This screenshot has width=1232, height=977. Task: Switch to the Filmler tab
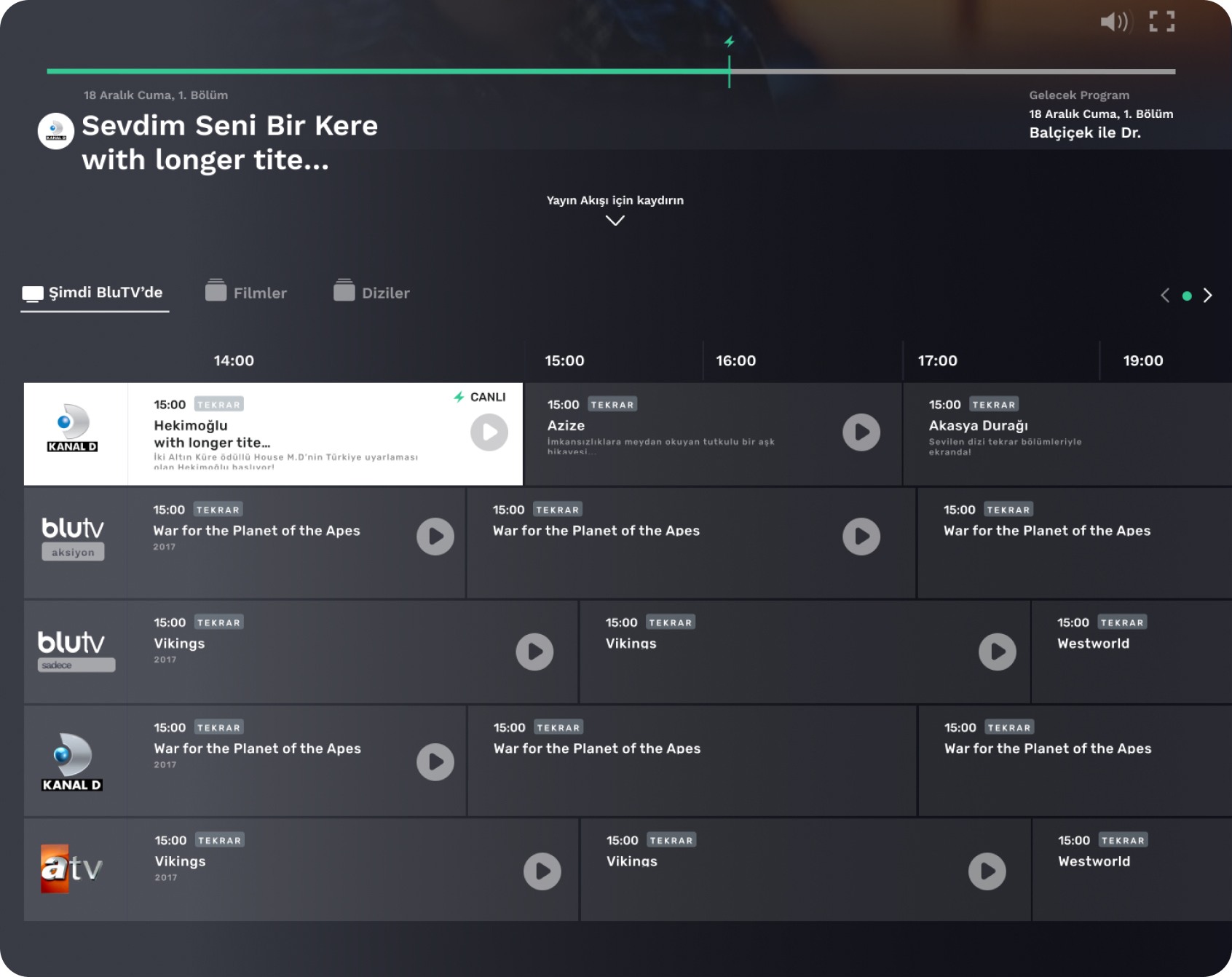tap(246, 293)
